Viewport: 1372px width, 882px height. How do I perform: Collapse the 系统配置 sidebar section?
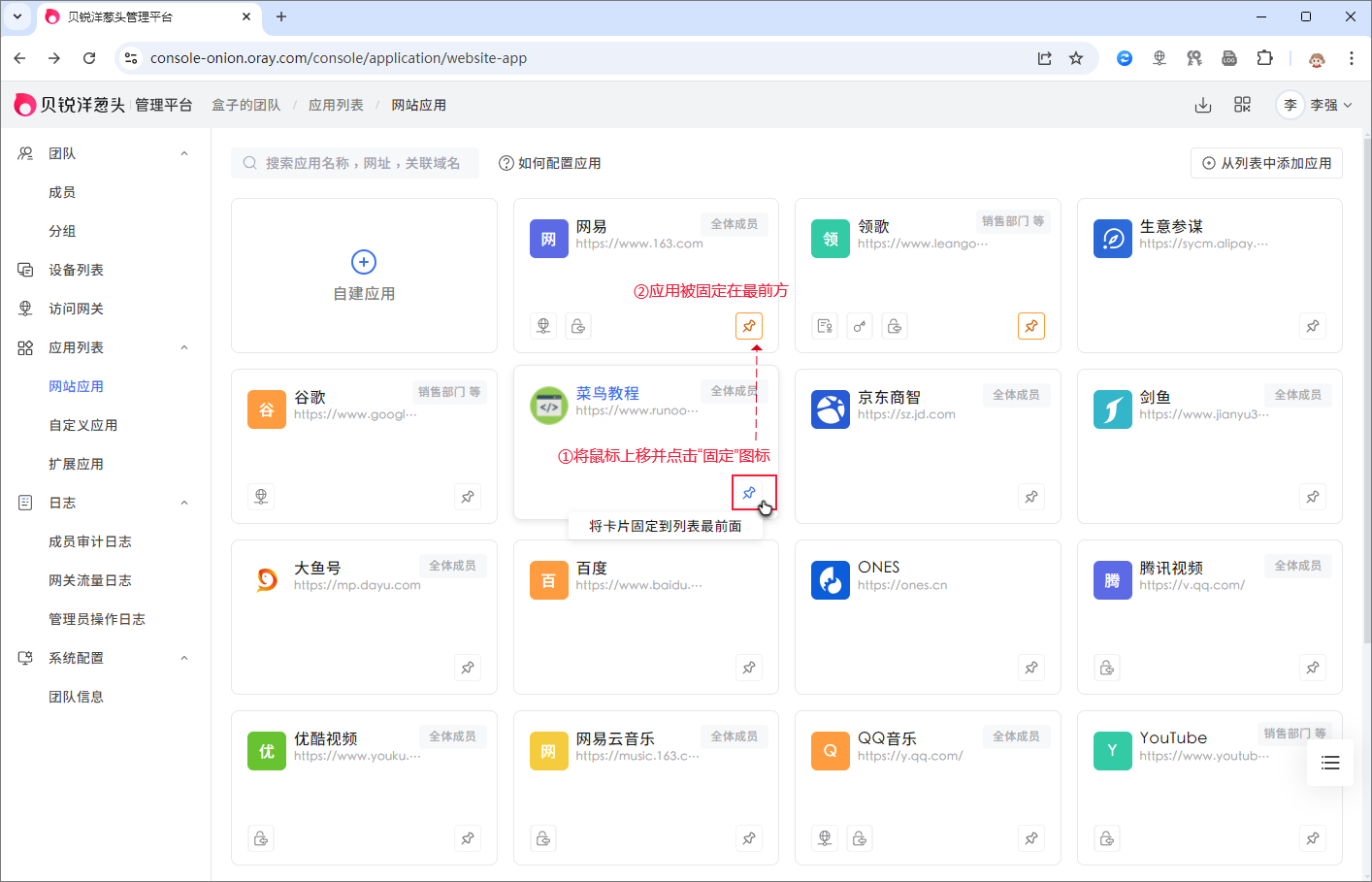click(184, 658)
